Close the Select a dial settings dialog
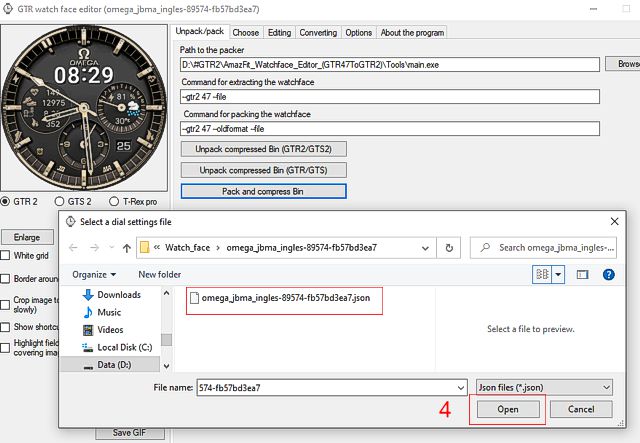640x443 pixels. click(614, 221)
